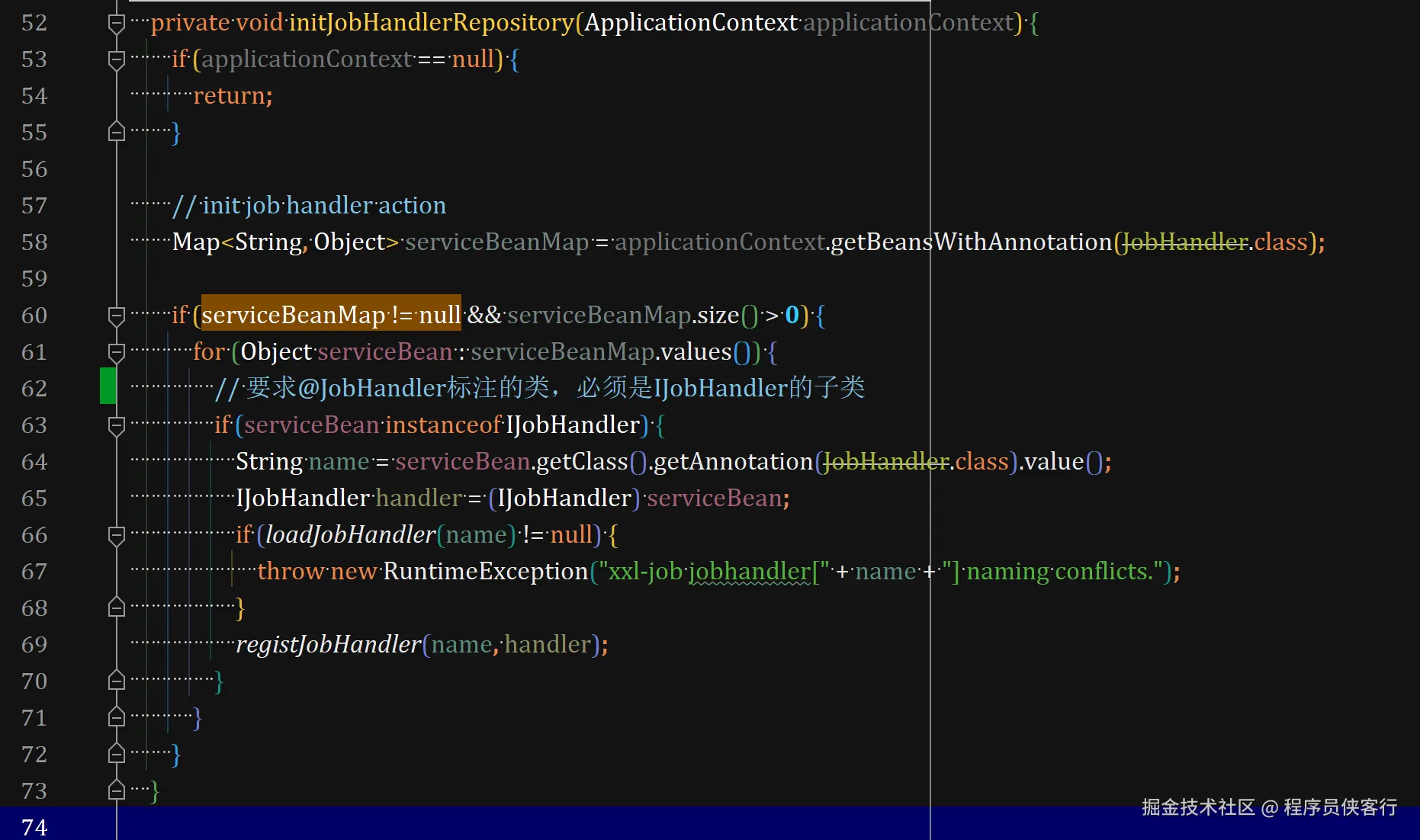Viewport: 1420px width, 840px height.
Task: Click the fold end marker on line 70
Action: point(117,681)
